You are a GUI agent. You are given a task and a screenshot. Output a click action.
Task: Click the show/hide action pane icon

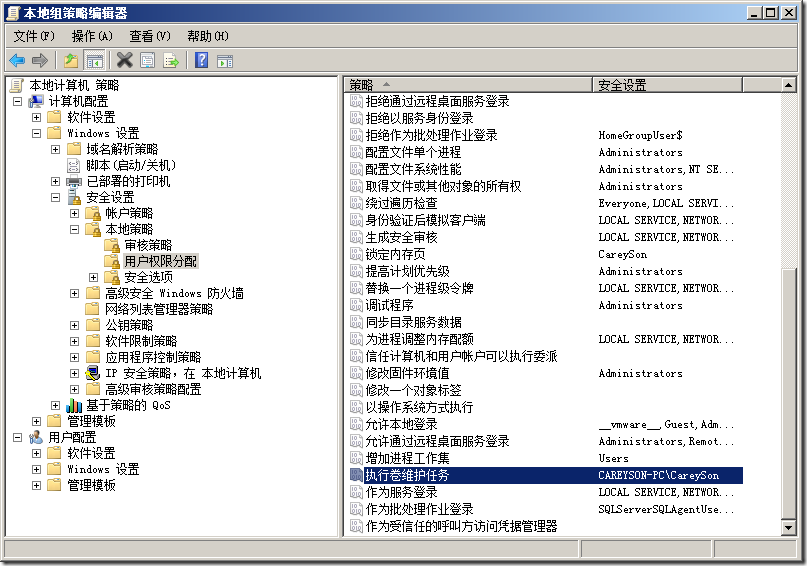pyautogui.click(x=224, y=60)
